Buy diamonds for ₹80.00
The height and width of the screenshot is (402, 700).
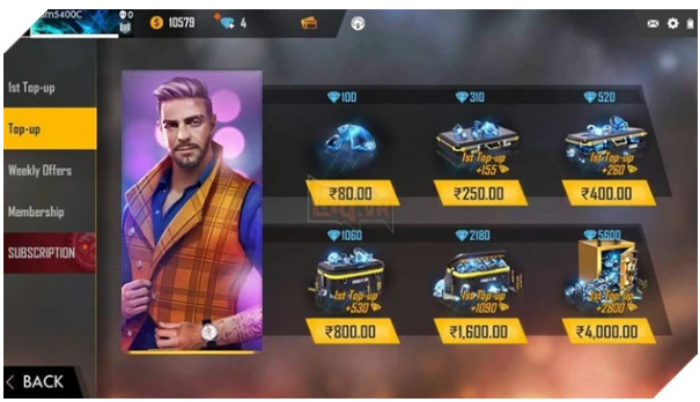(352, 193)
